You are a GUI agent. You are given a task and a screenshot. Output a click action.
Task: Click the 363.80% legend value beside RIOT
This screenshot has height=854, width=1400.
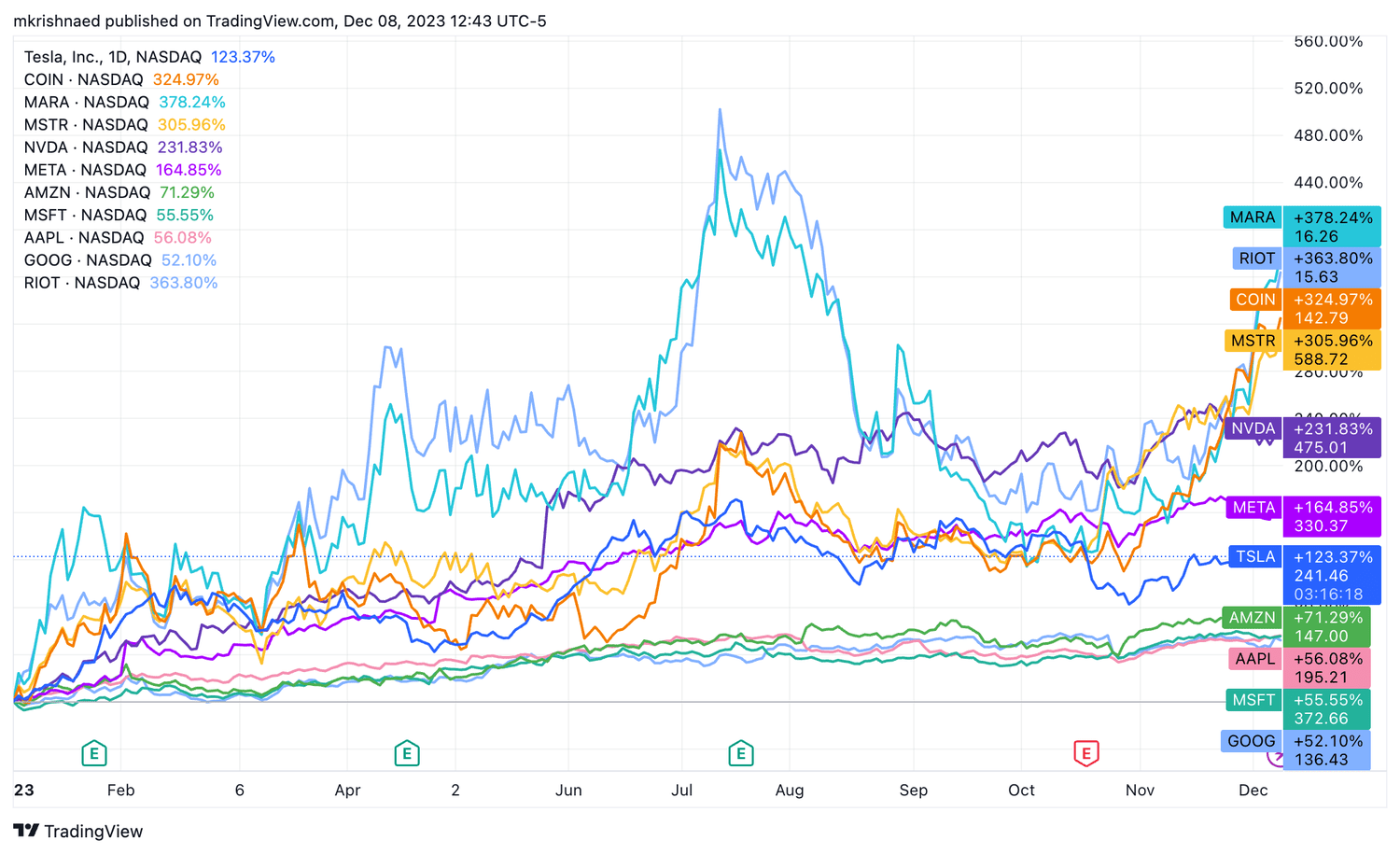pos(184,283)
